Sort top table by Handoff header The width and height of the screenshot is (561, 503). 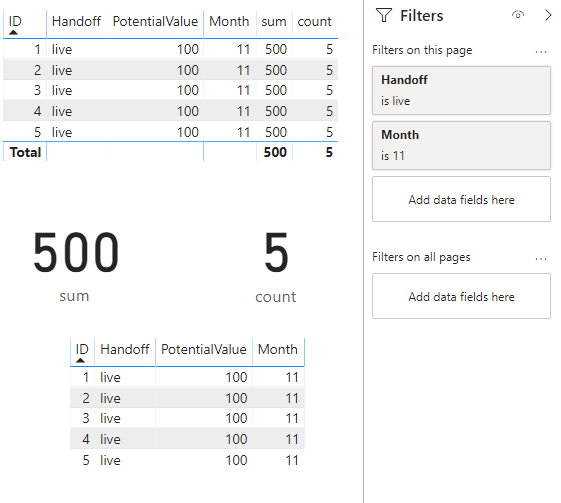coord(76,21)
